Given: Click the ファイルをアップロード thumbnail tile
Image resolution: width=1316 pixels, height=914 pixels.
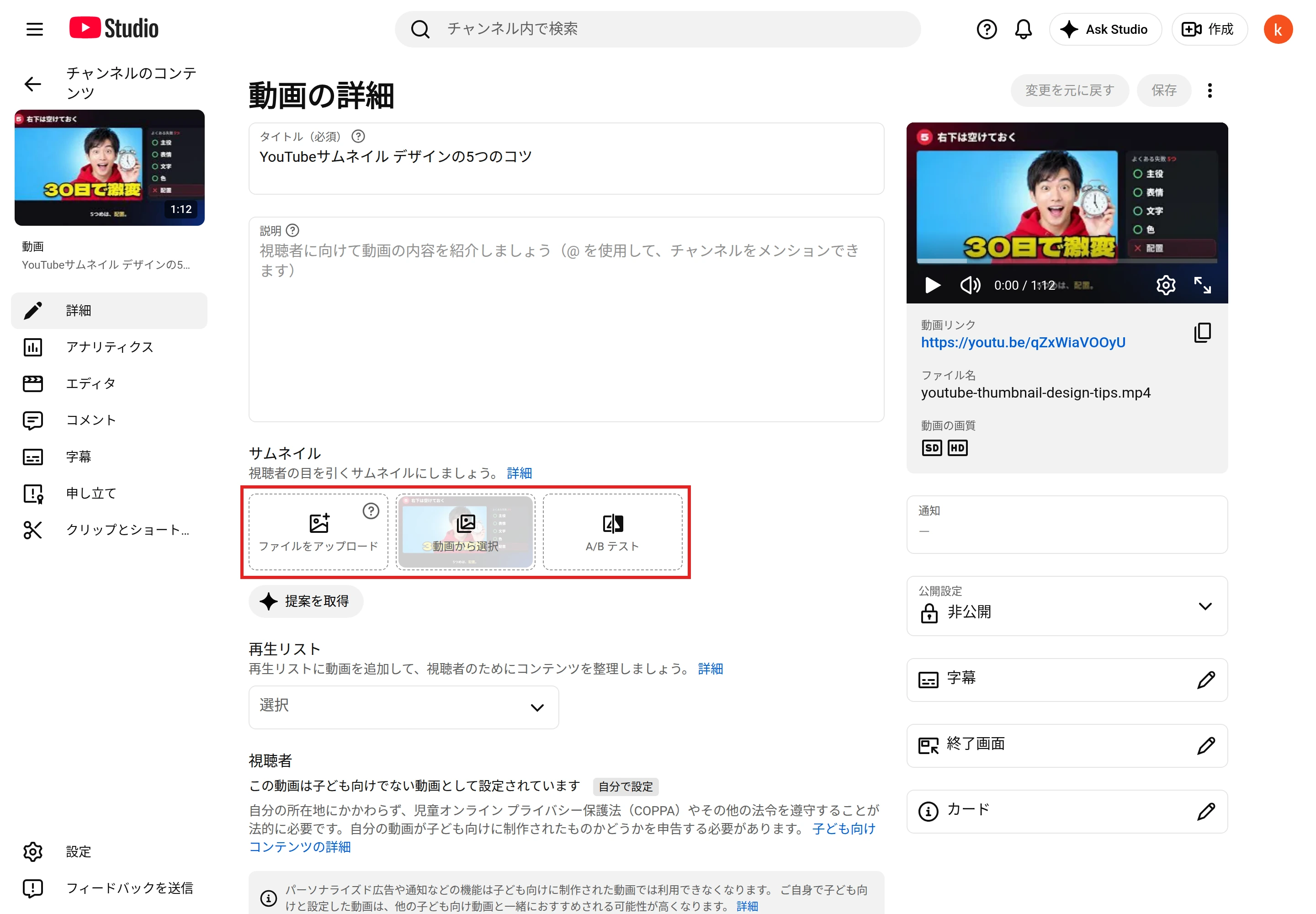Looking at the screenshot, I should (318, 532).
